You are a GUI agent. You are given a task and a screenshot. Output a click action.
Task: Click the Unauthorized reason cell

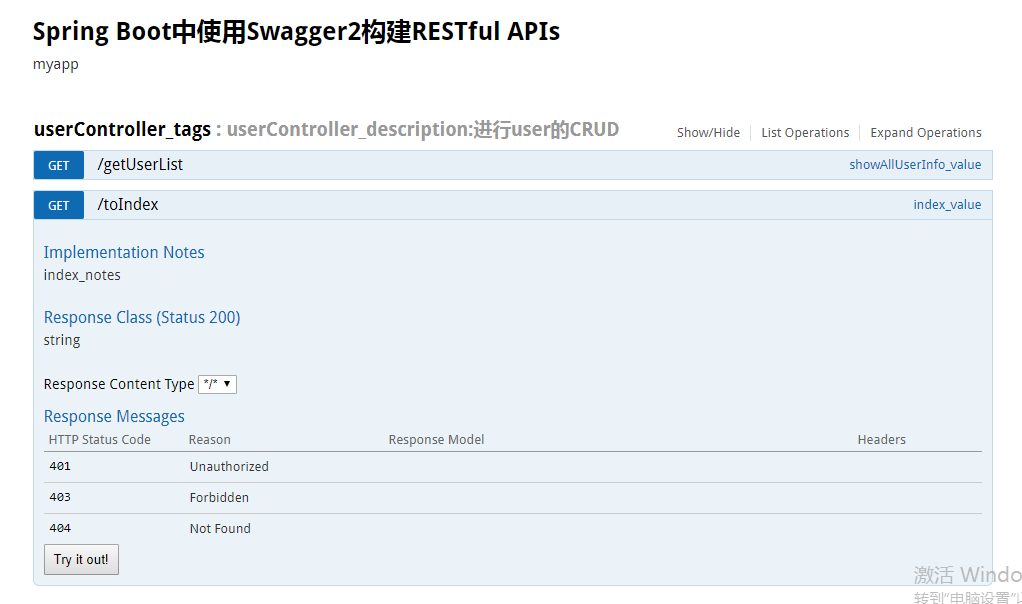(x=229, y=467)
